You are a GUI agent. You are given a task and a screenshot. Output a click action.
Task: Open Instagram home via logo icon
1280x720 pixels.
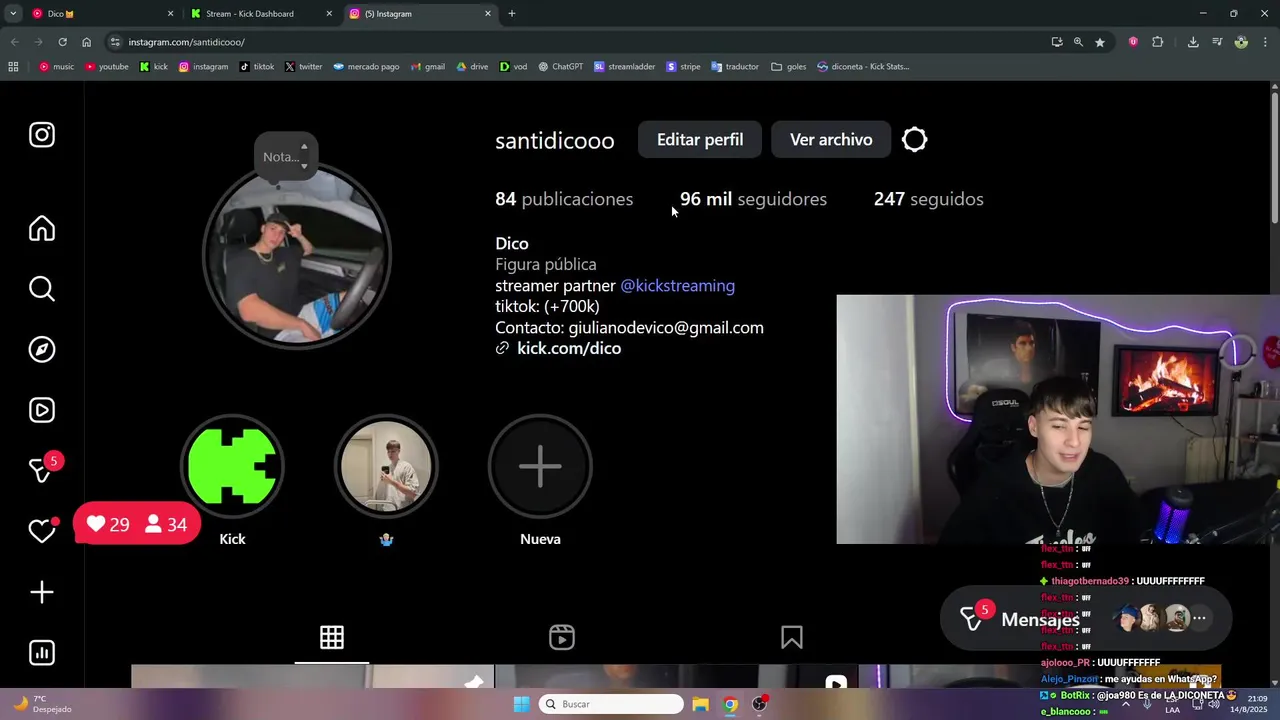pyautogui.click(x=42, y=135)
